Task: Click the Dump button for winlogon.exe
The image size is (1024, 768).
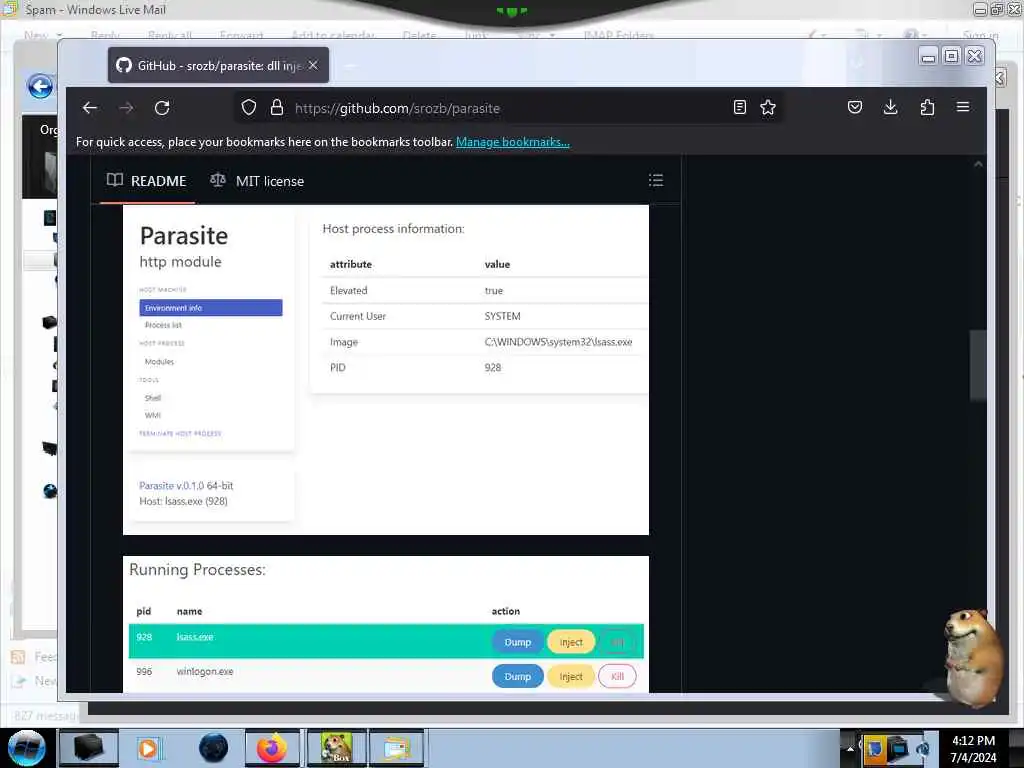Action: pyautogui.click(x=518, y=677)
